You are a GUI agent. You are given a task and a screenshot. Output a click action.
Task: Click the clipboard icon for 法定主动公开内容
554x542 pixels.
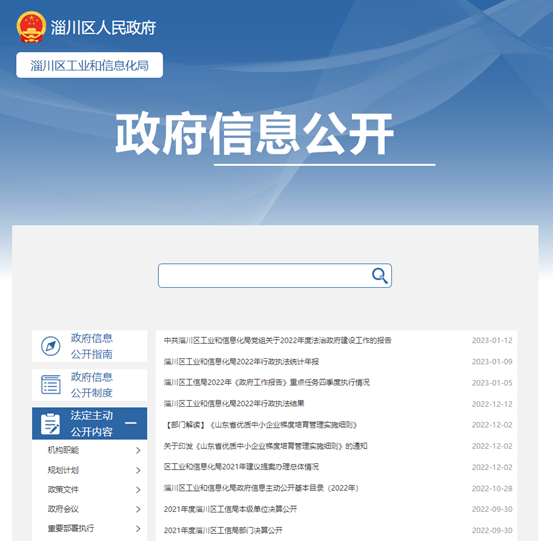tap(51, 424)
